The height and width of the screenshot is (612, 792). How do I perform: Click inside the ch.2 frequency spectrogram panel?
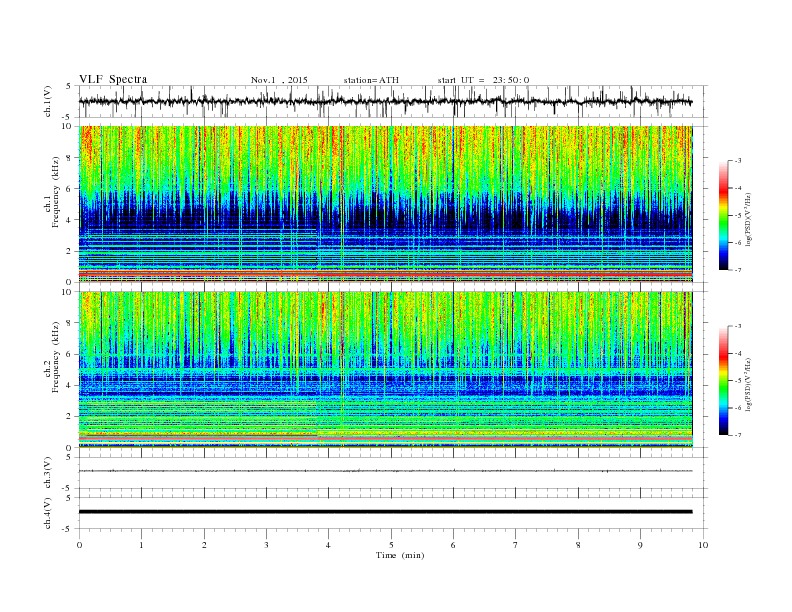pos(385,370)
